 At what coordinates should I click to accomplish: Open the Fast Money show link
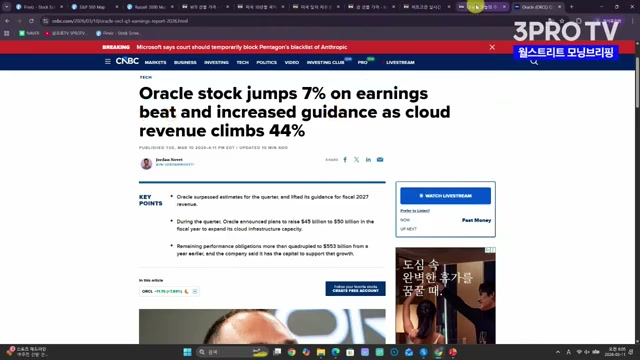[x=476, y=220]
